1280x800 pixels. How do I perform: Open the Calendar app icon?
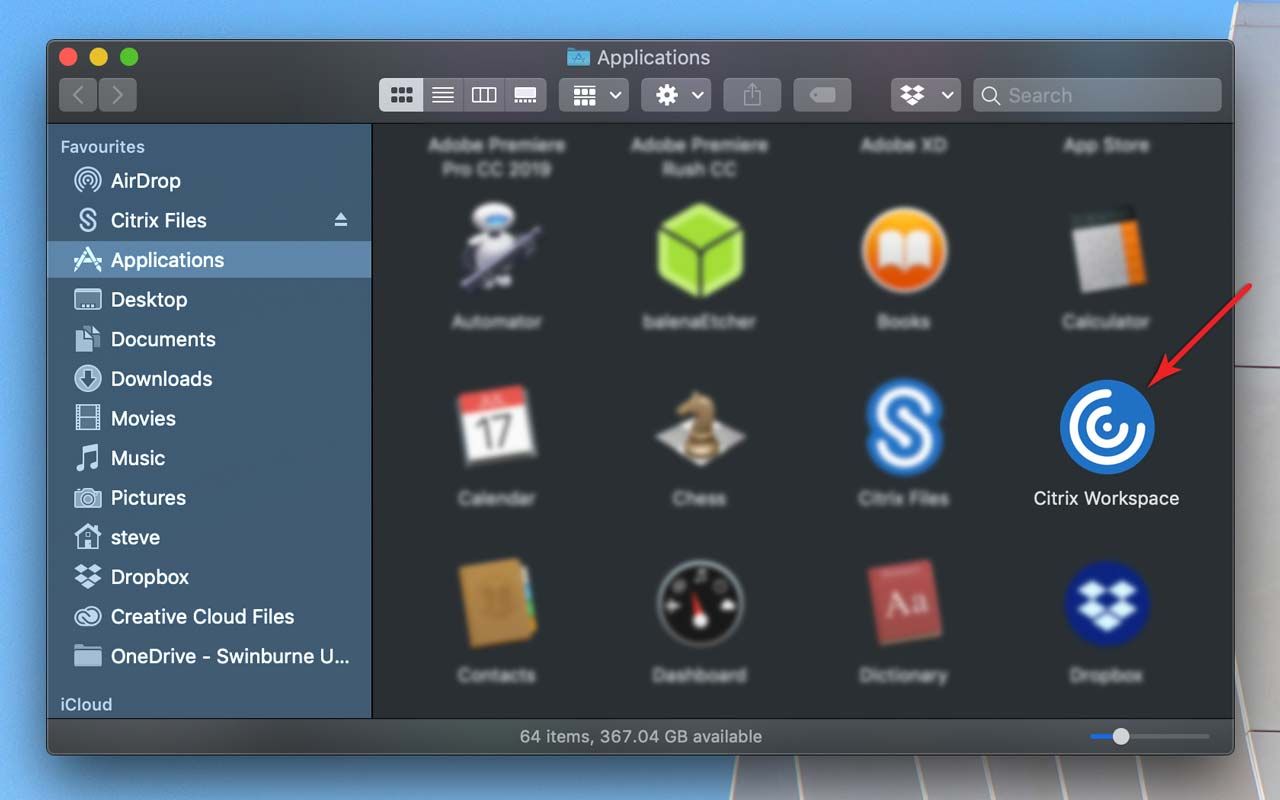pyautogui.click(x=496, y=427)
